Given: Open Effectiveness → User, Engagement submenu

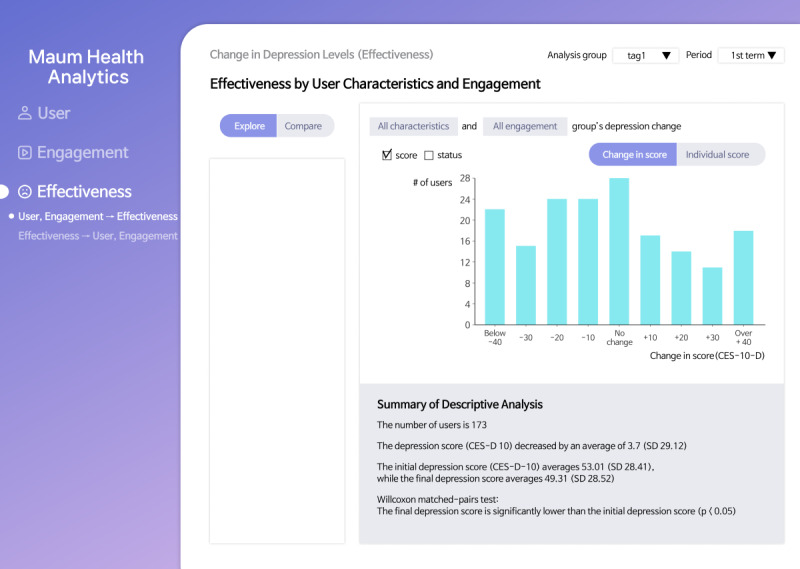Looking at the screenshot, I should click(98, 236).
